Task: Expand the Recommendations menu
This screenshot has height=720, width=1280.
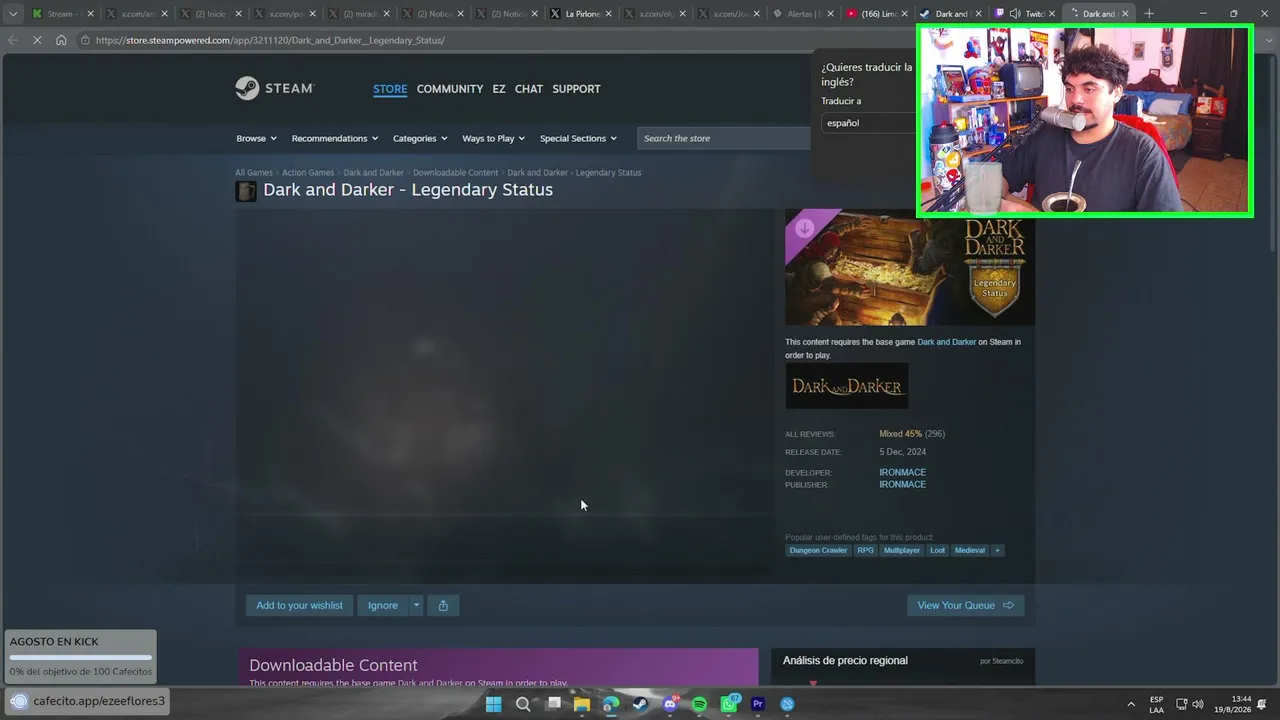Action: click(335, 138)
